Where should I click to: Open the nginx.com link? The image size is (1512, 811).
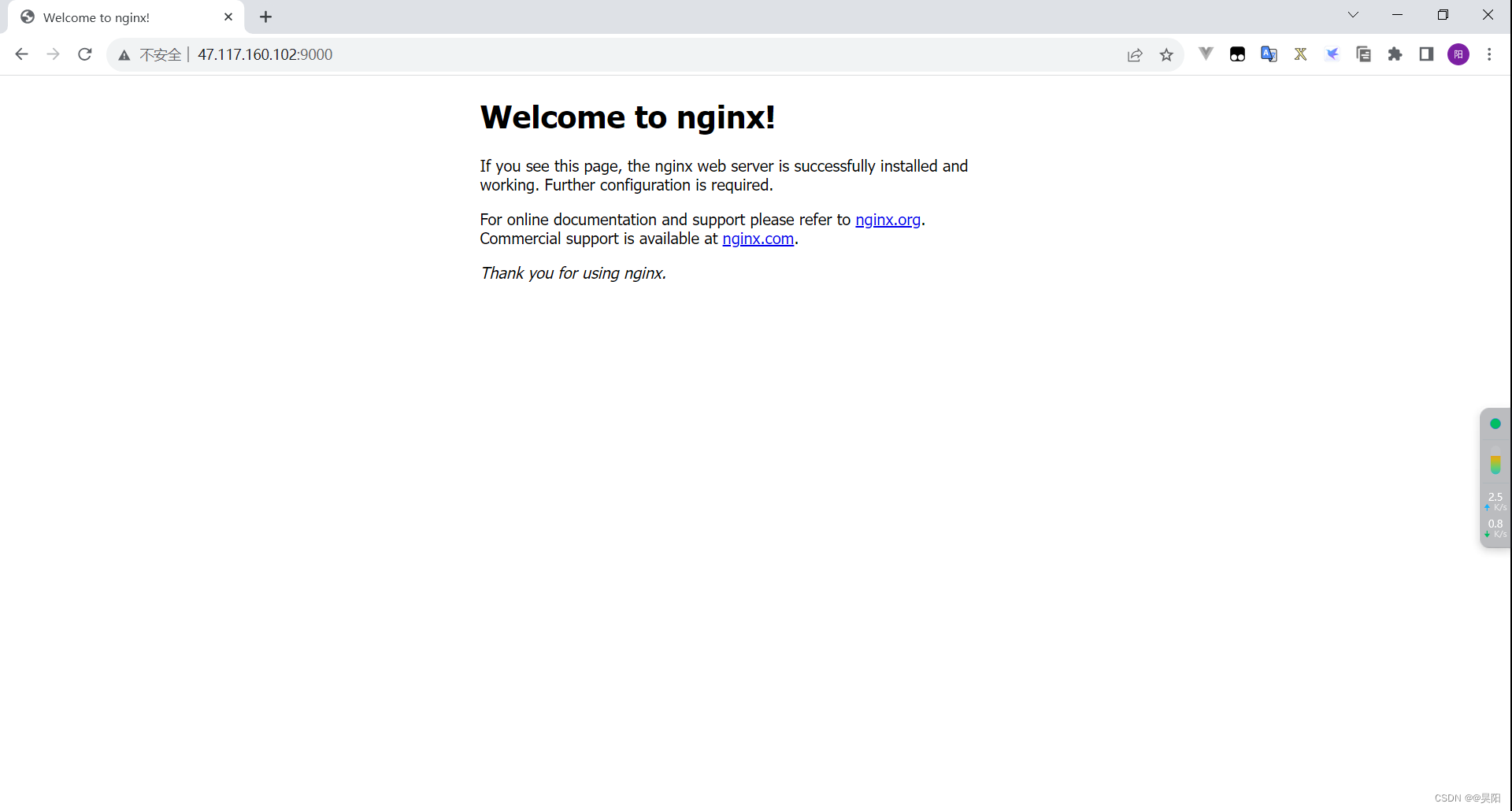pos(758,239)
